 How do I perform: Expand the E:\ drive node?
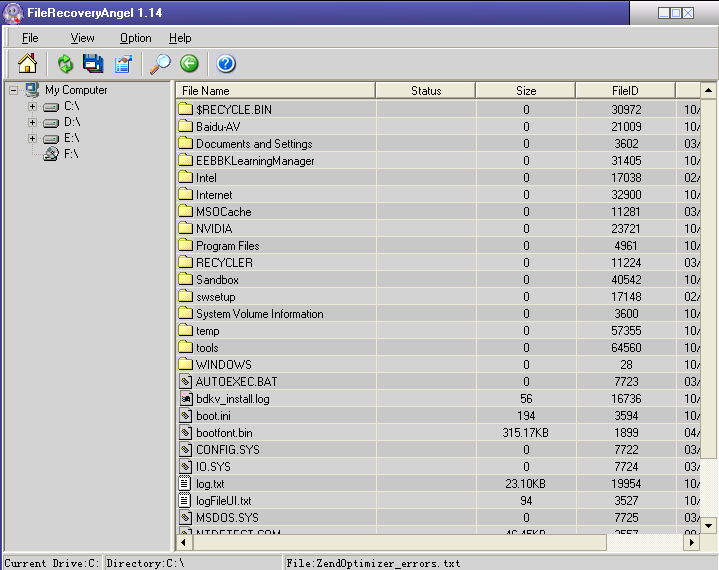click(32, 138)
